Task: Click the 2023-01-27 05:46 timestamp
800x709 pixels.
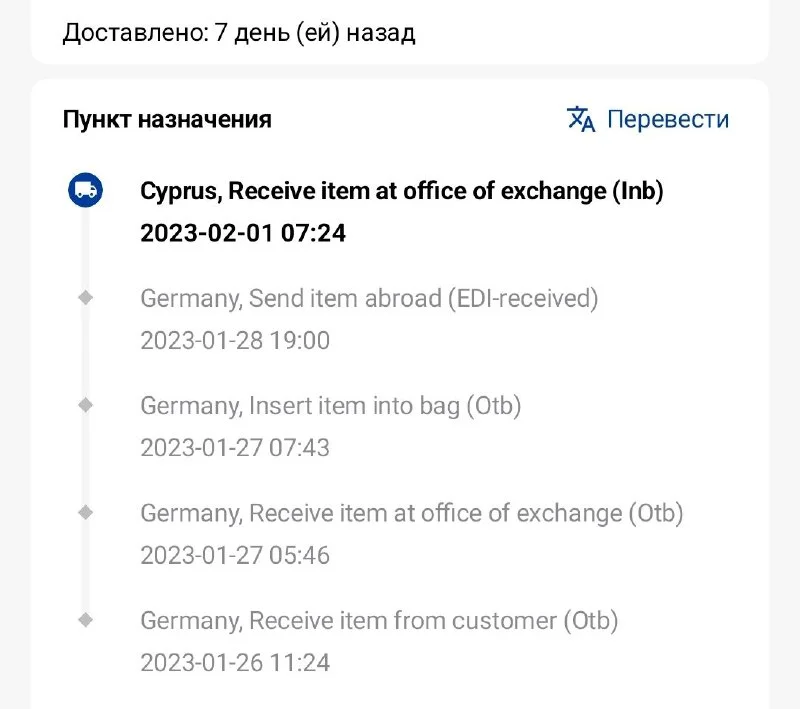Action: point(234,555)
